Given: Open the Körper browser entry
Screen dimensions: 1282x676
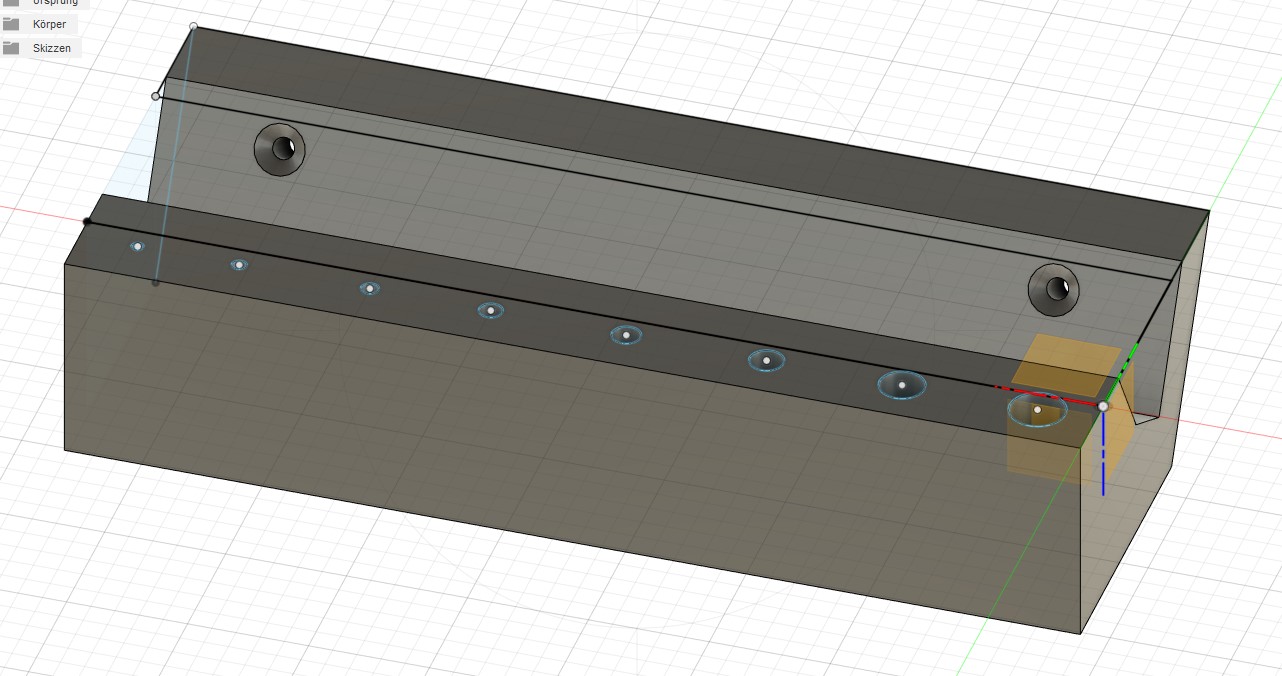Looking at the screenshot, I should (49, 24).
